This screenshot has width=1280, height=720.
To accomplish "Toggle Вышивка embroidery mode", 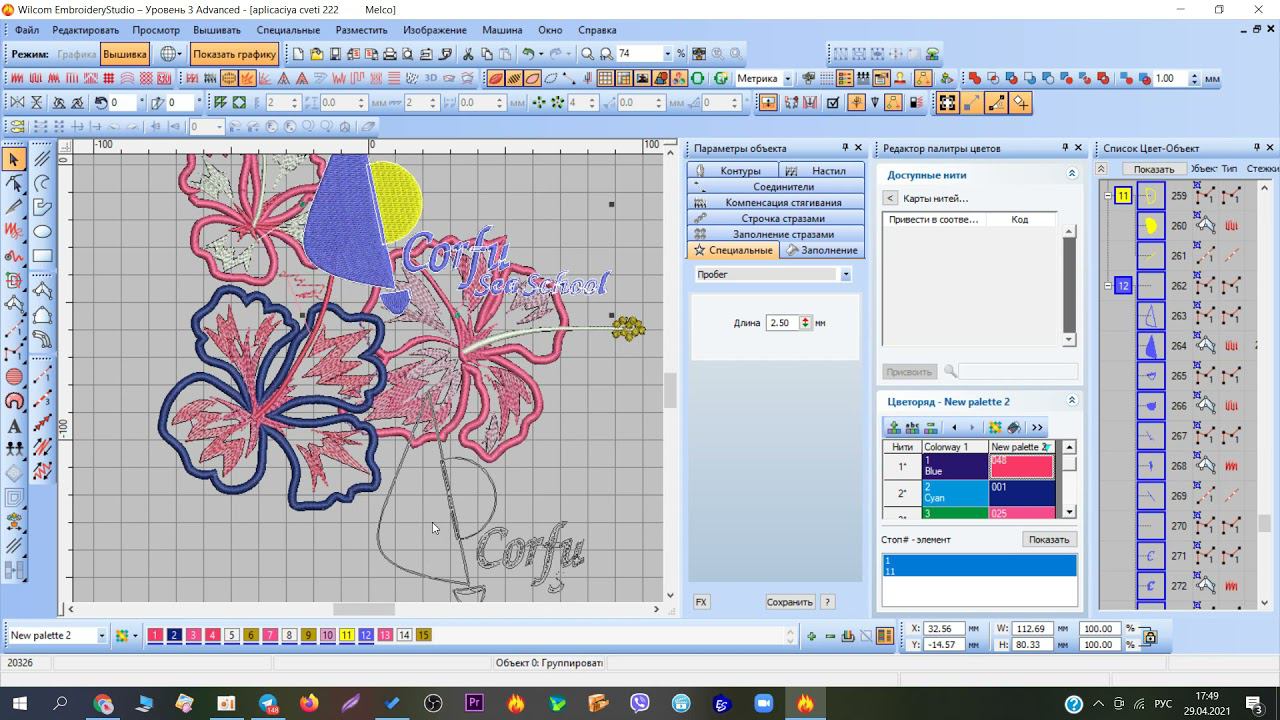I will pos(125,54).
